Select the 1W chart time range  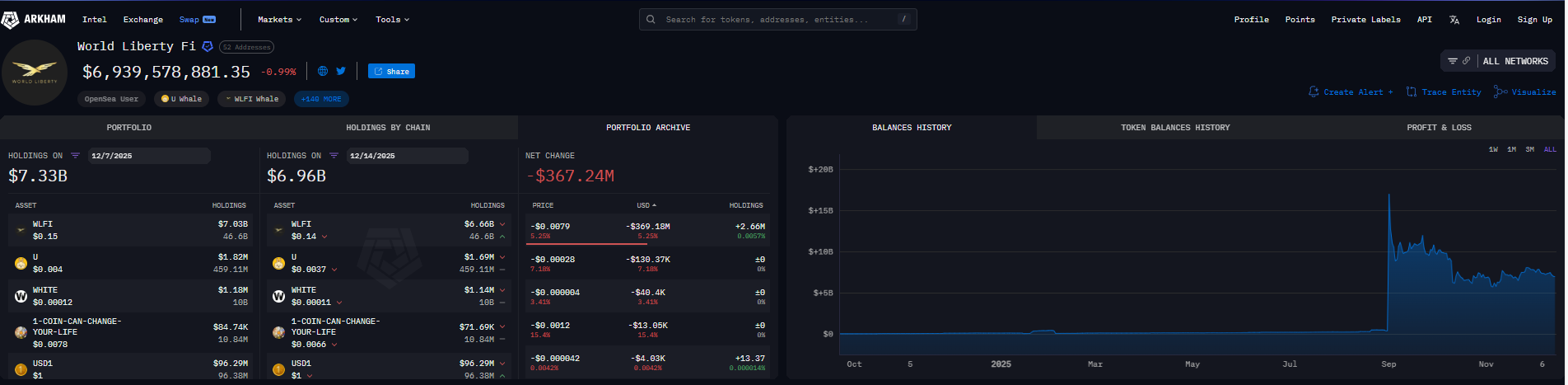coord(1493,149)
